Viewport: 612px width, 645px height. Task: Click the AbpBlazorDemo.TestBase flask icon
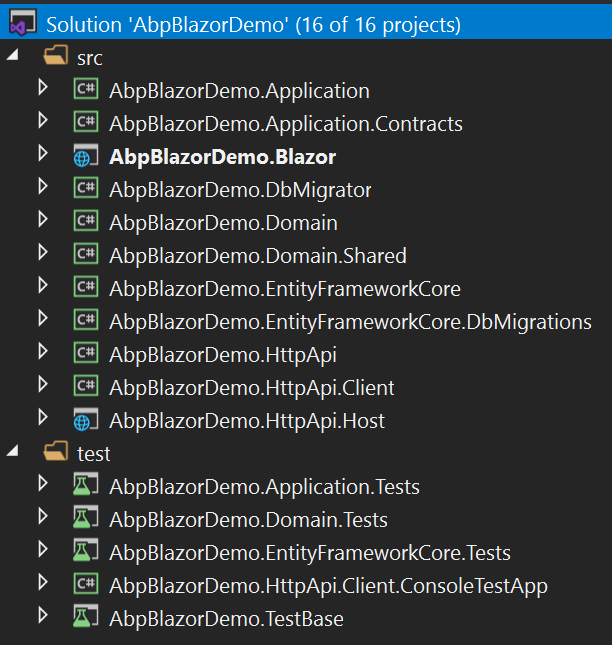[x=86, y=619]
